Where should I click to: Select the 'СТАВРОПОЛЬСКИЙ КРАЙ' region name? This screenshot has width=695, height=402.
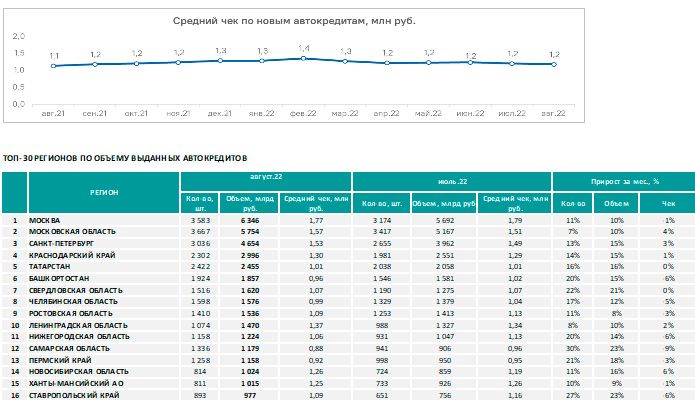click(74, 395)
